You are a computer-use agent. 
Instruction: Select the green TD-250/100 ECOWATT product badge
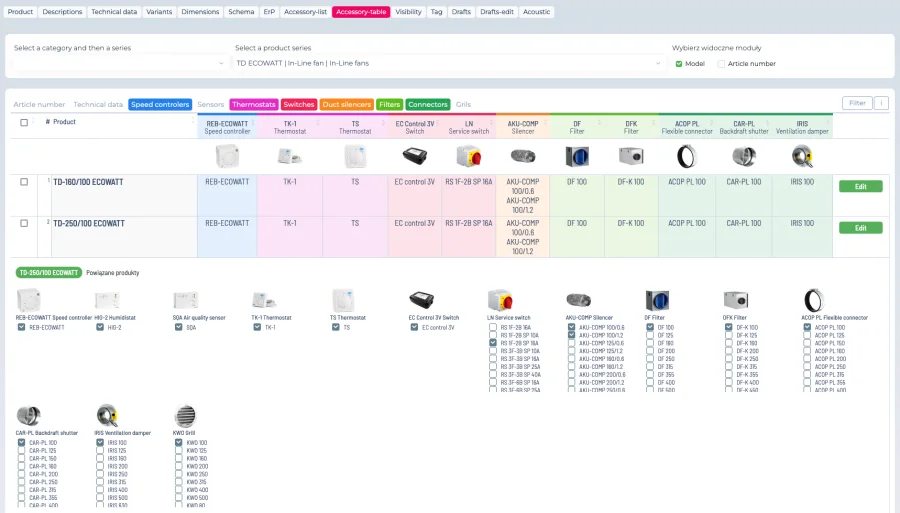49,273
